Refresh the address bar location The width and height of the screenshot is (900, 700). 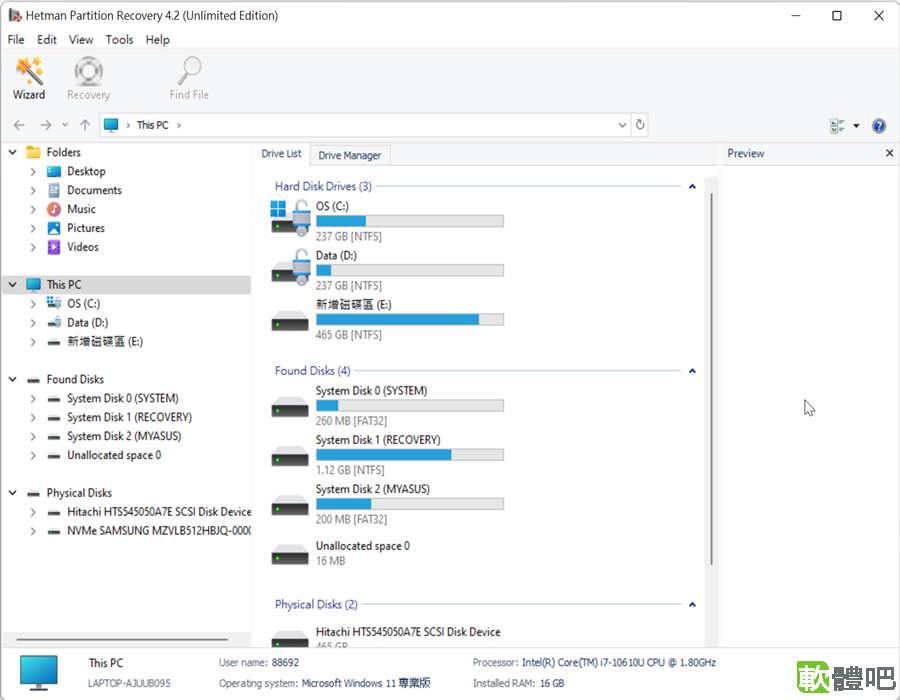click(x=640, y=125)
